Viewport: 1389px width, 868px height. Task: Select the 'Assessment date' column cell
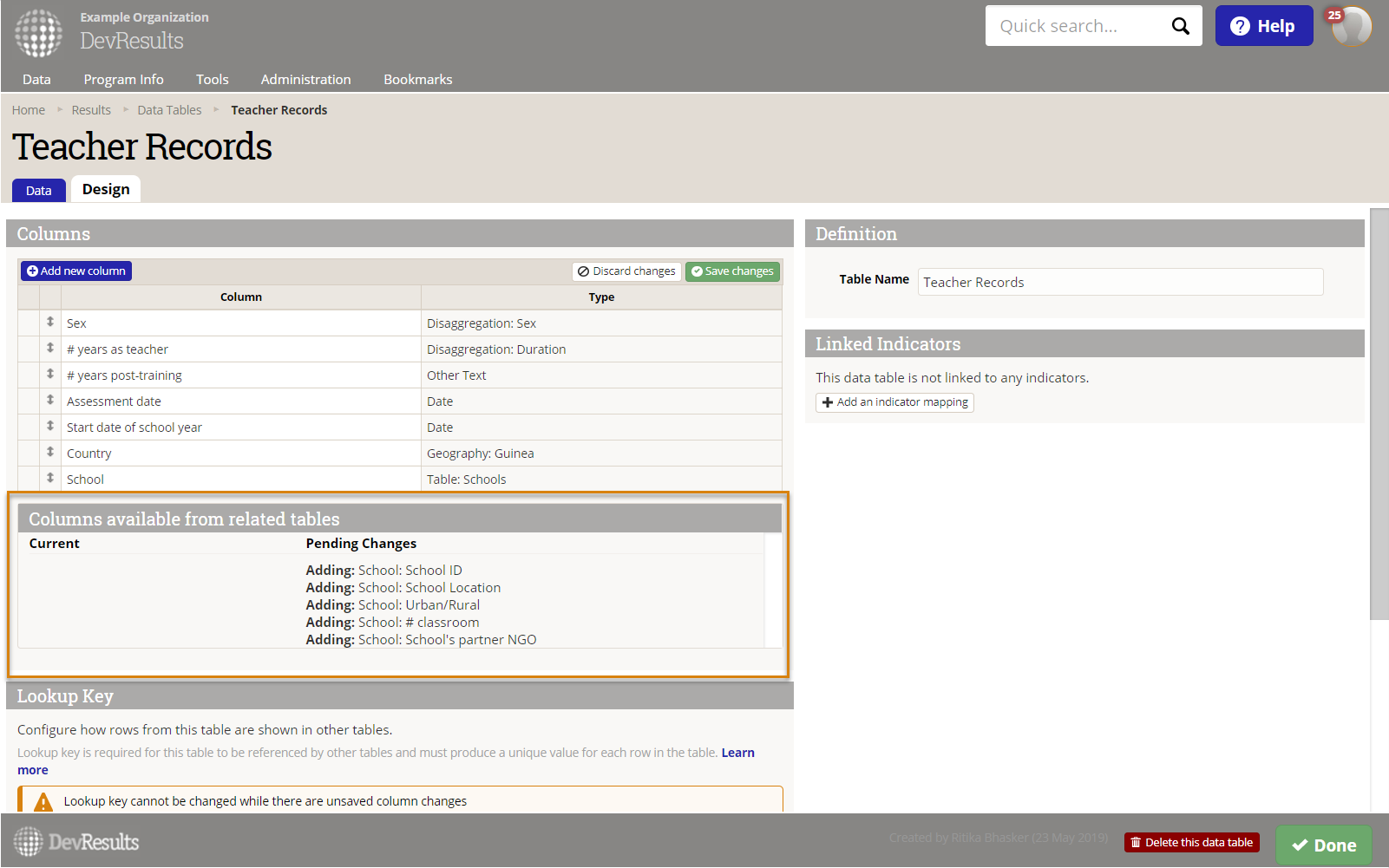tap(241, 401)
